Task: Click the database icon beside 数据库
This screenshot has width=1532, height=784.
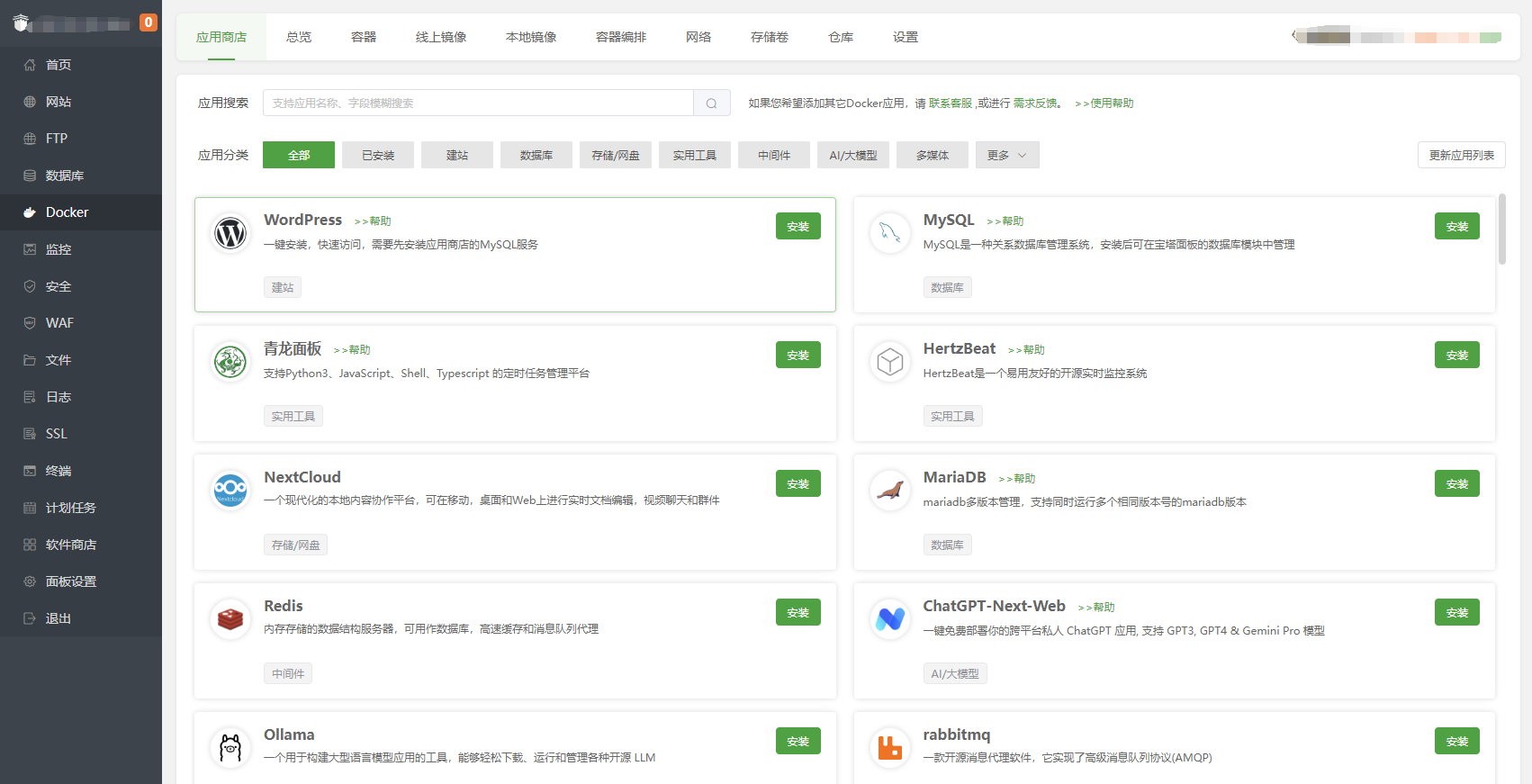Action: point(30,176)
